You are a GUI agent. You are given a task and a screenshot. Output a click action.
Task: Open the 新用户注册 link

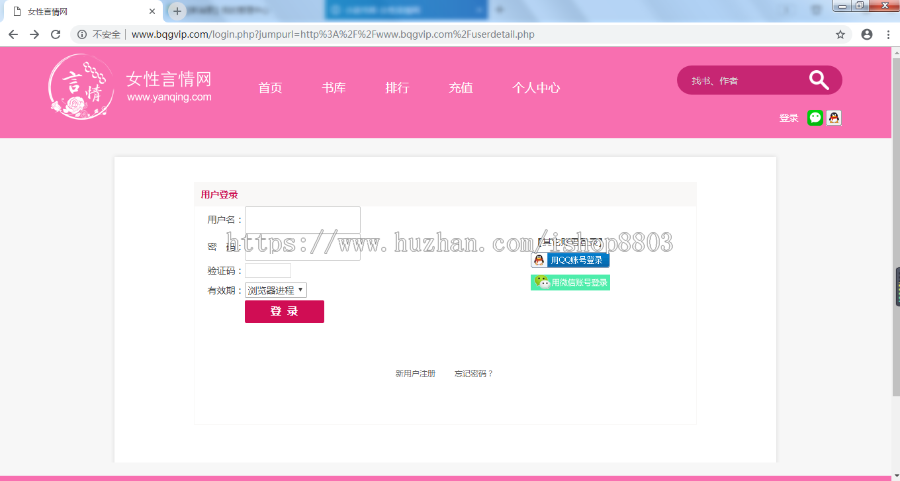click(416, 374)
